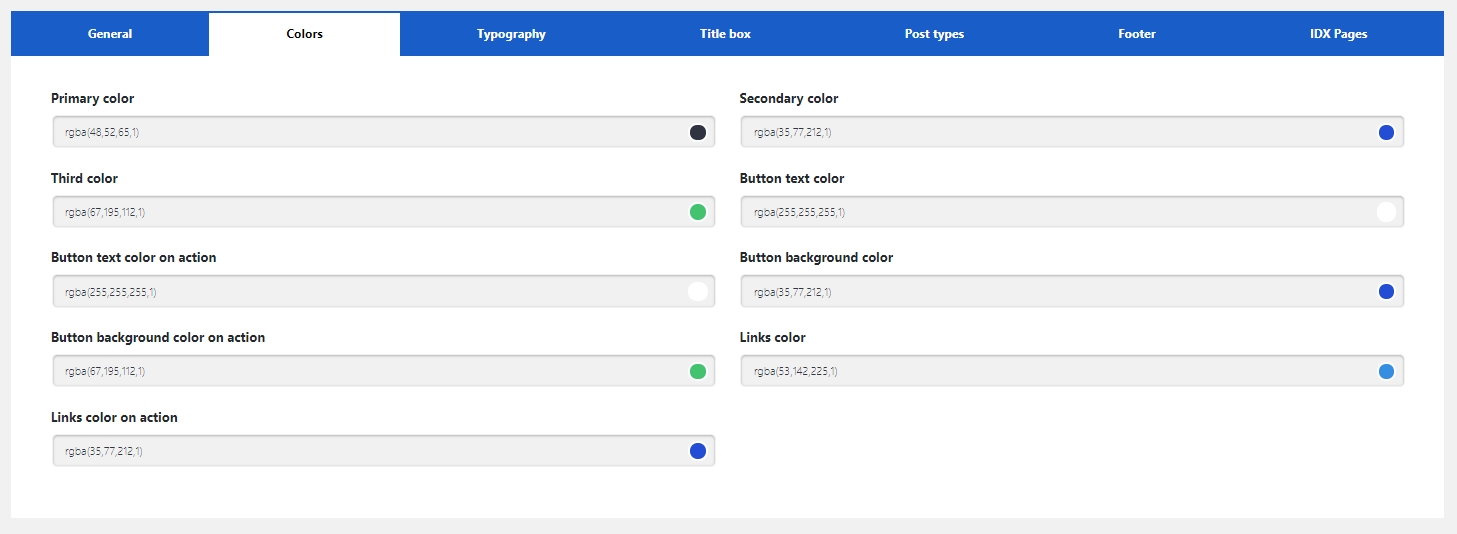The width and height of the screenshot is (1457, 534).
Task: Select the Footer tab
Action: [1137, 34]
